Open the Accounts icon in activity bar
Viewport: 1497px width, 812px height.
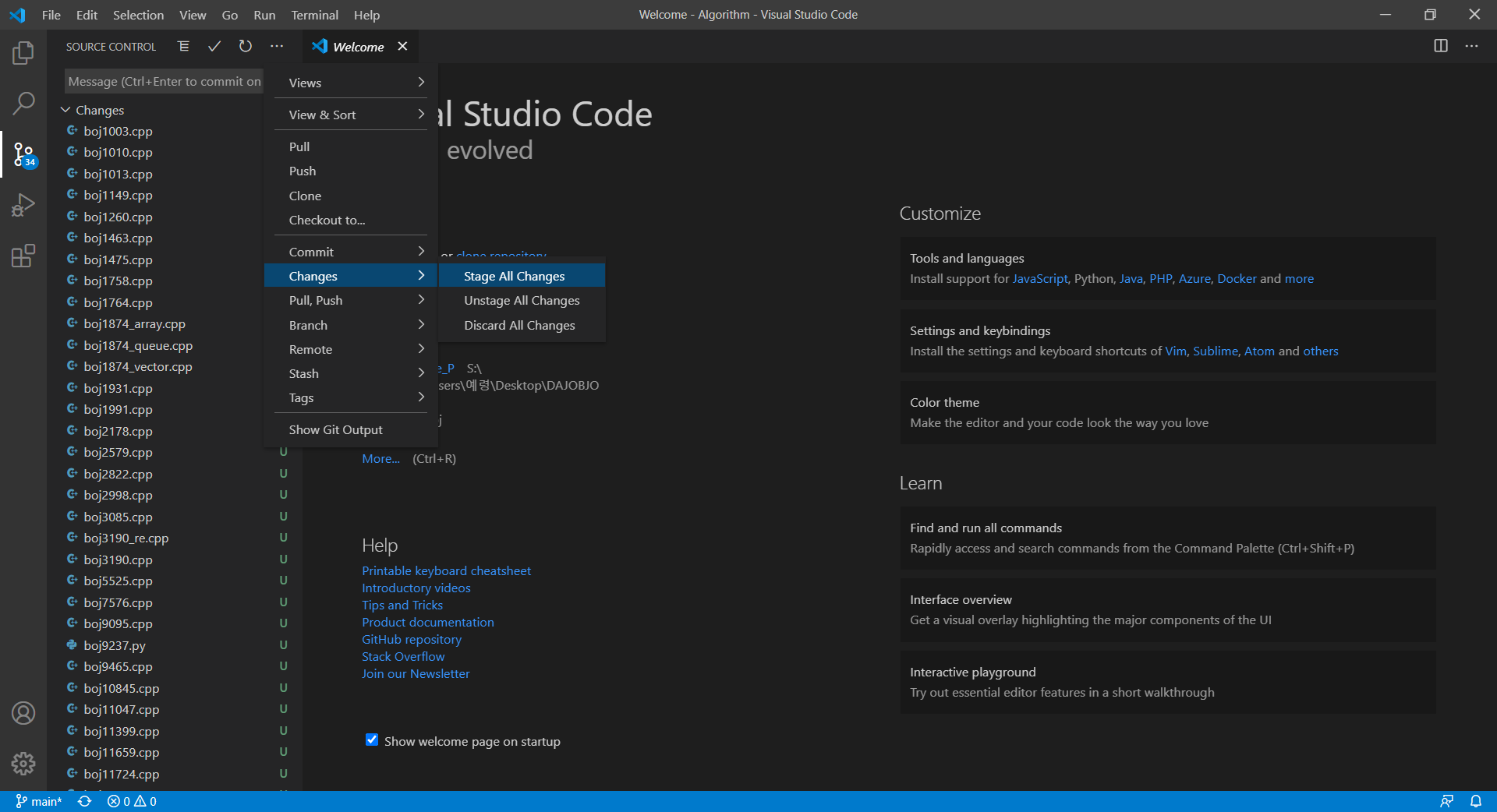pyautogui.click(x=23, y=713)
